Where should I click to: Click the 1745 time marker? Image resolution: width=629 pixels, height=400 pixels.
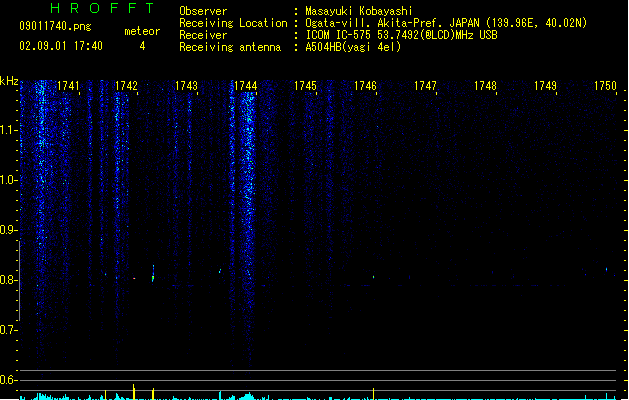click(305, 86)
